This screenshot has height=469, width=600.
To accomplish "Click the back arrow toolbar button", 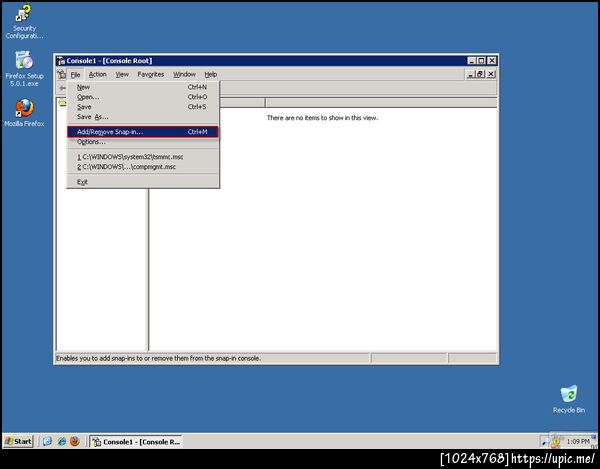I will 62,88.
